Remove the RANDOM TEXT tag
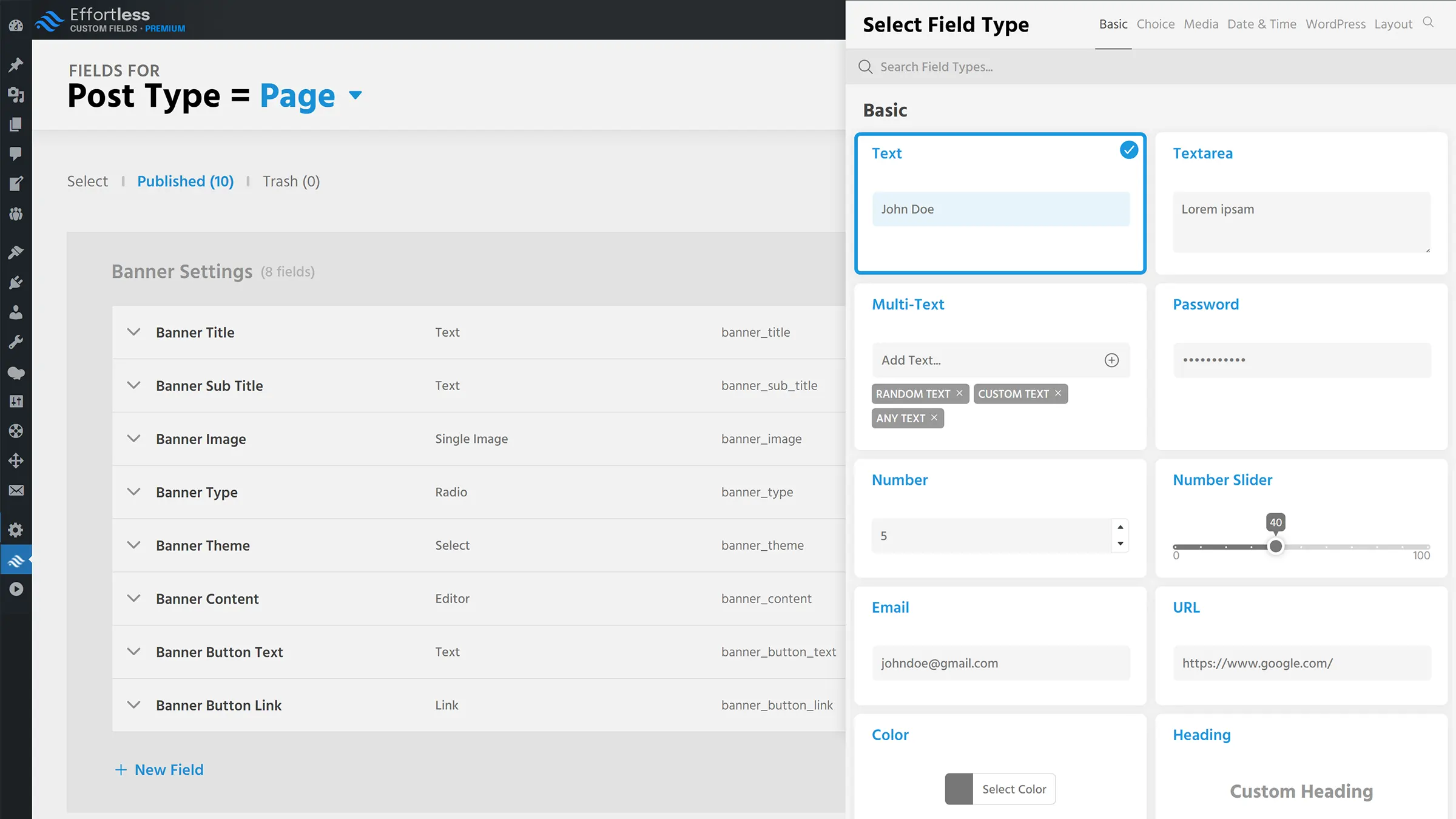This screenshot has width=1456, height=819. 959,393
